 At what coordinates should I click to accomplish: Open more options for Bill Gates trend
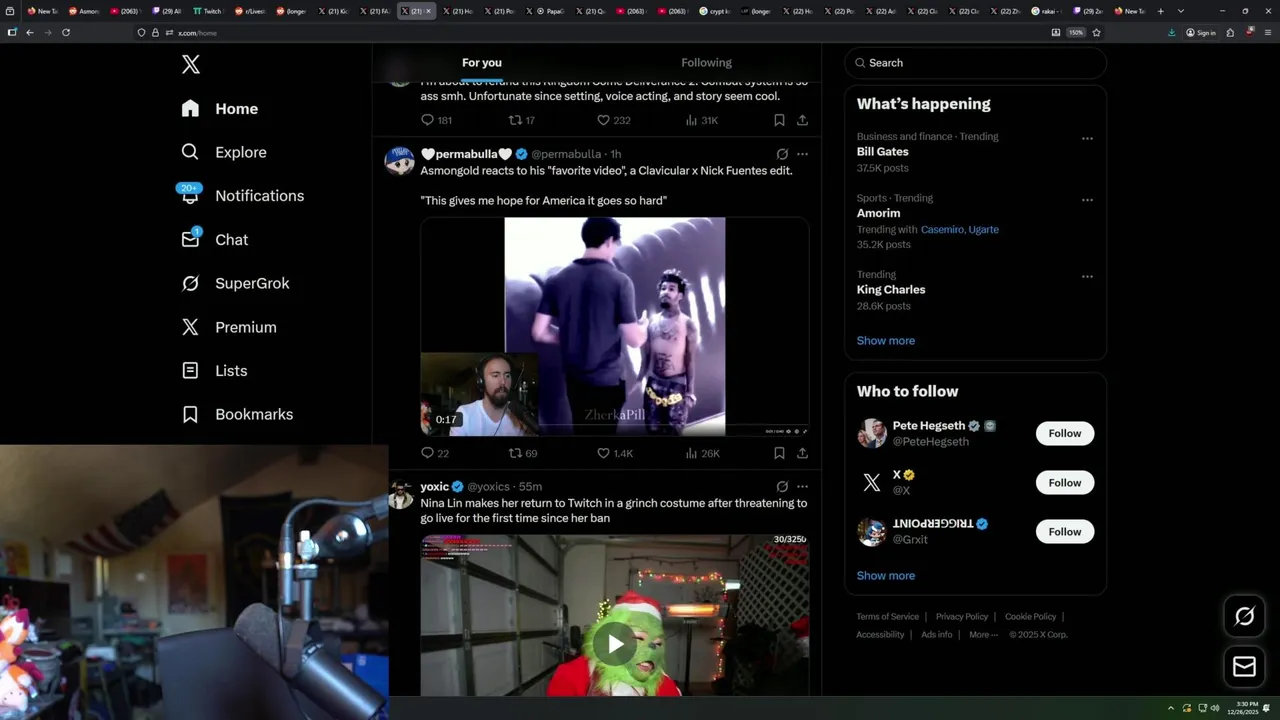1087,138
